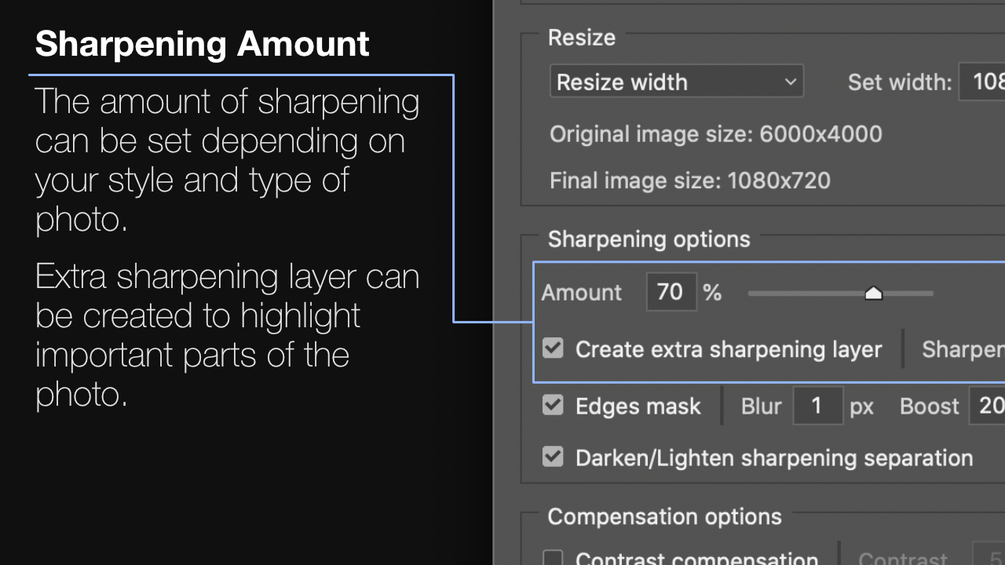Image resolution: width=1005 pixels, height=565 pixels.
Task: Click the Resize group label
Action: click(x=581, y=38)
